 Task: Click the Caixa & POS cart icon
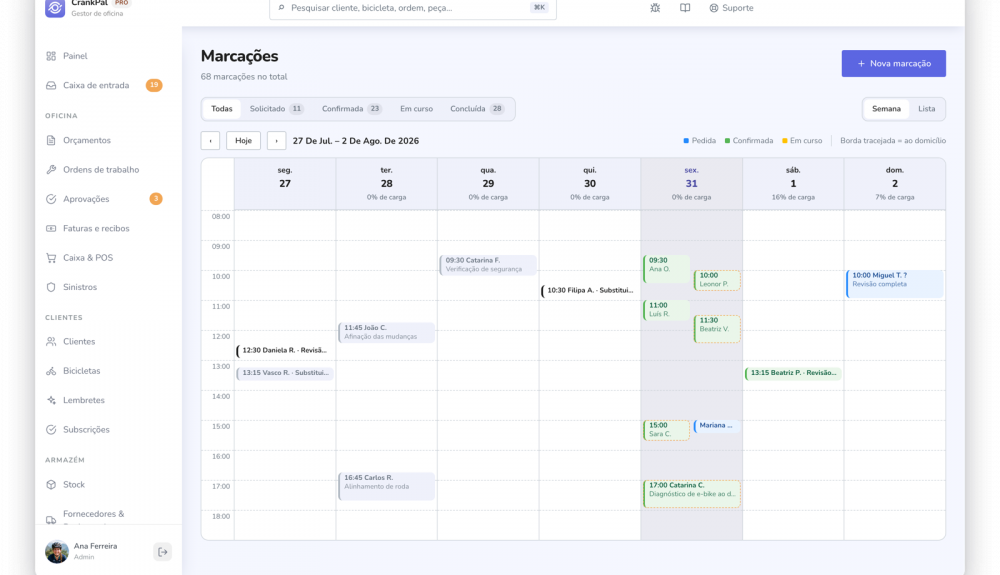51,258
